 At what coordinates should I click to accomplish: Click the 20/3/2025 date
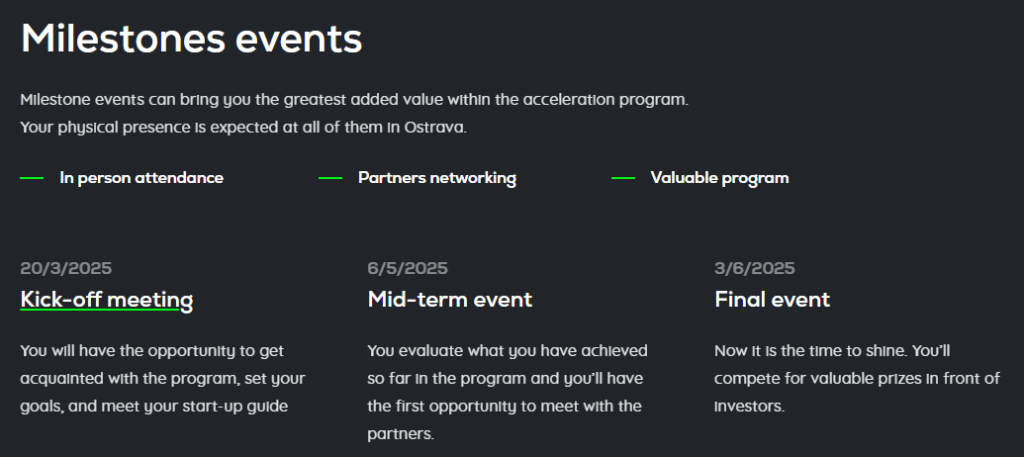coord(66,268)
